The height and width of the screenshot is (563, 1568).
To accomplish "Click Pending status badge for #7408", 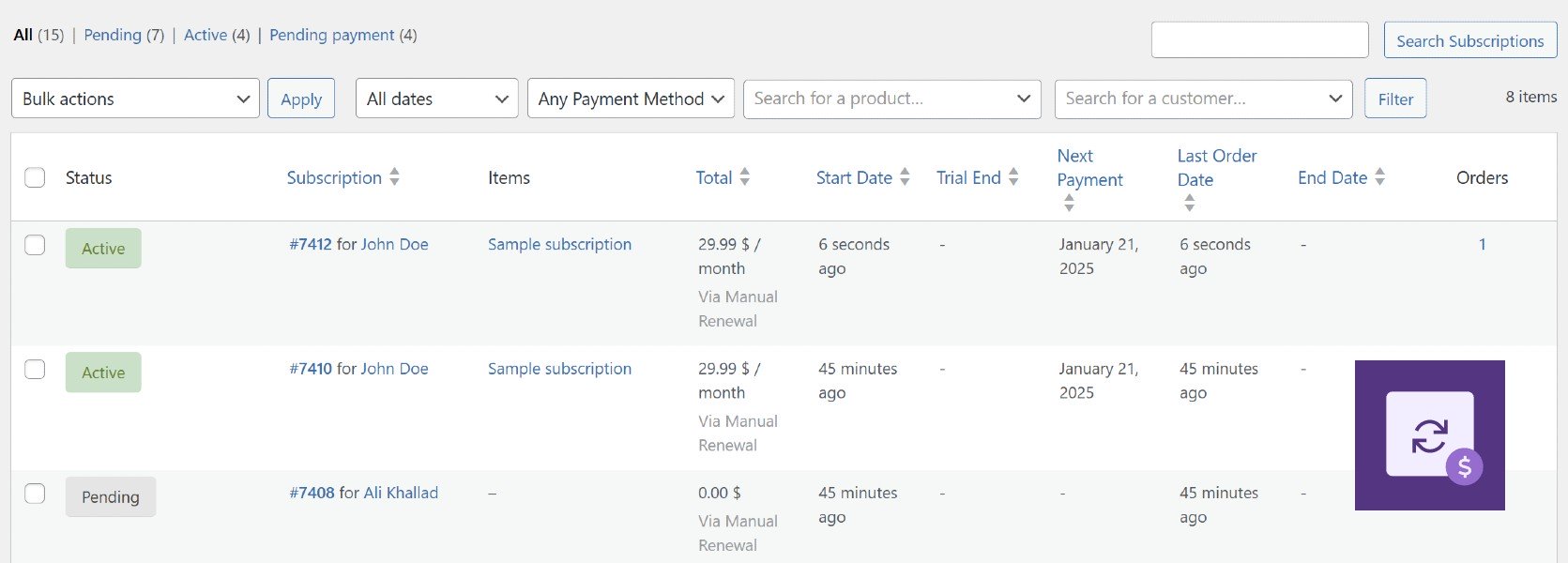I will coord(111,496).
